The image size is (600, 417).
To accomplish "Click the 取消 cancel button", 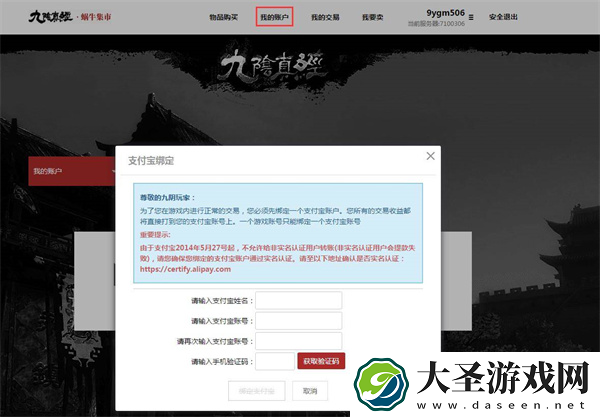I will [310, 391].
